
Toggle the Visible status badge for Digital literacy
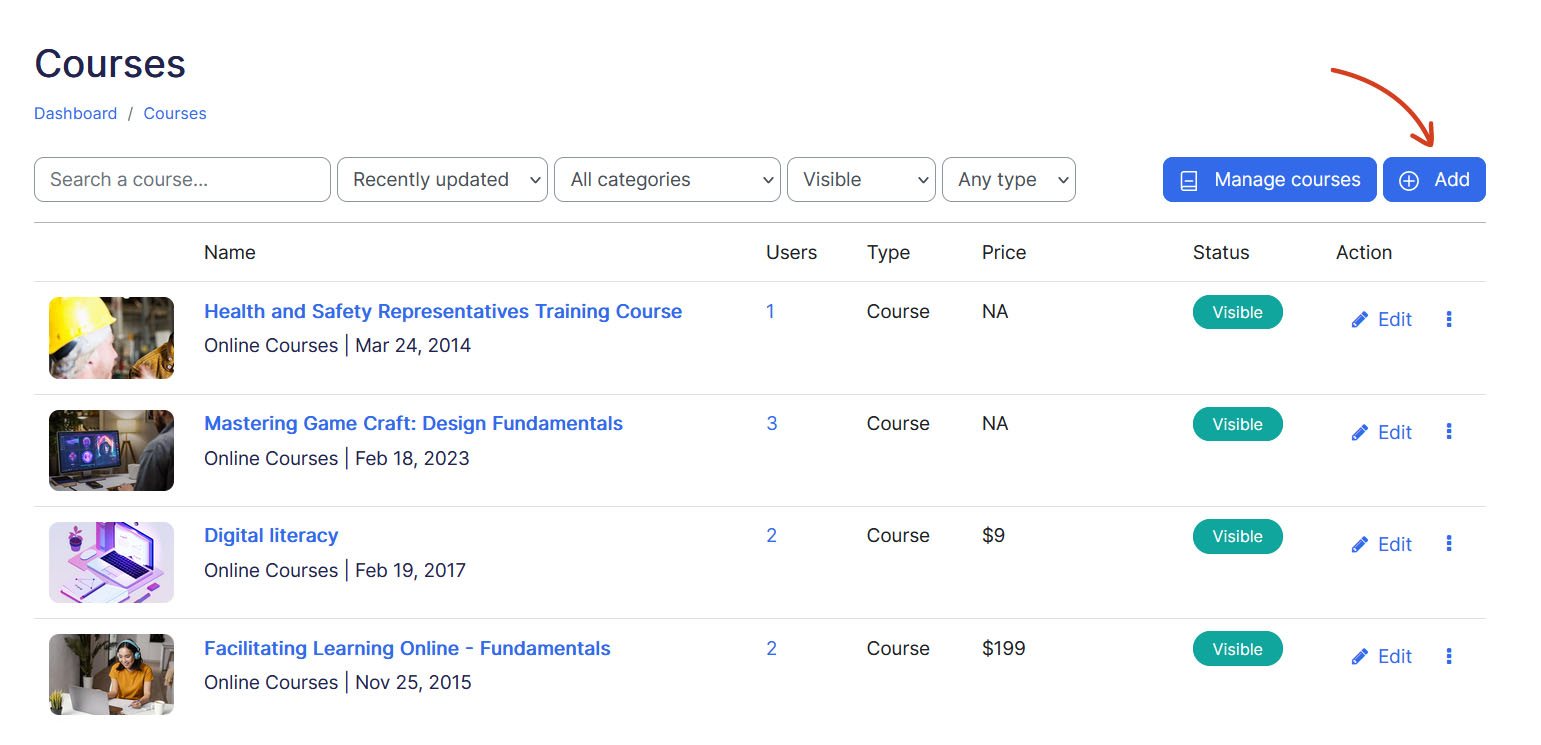1237,536
